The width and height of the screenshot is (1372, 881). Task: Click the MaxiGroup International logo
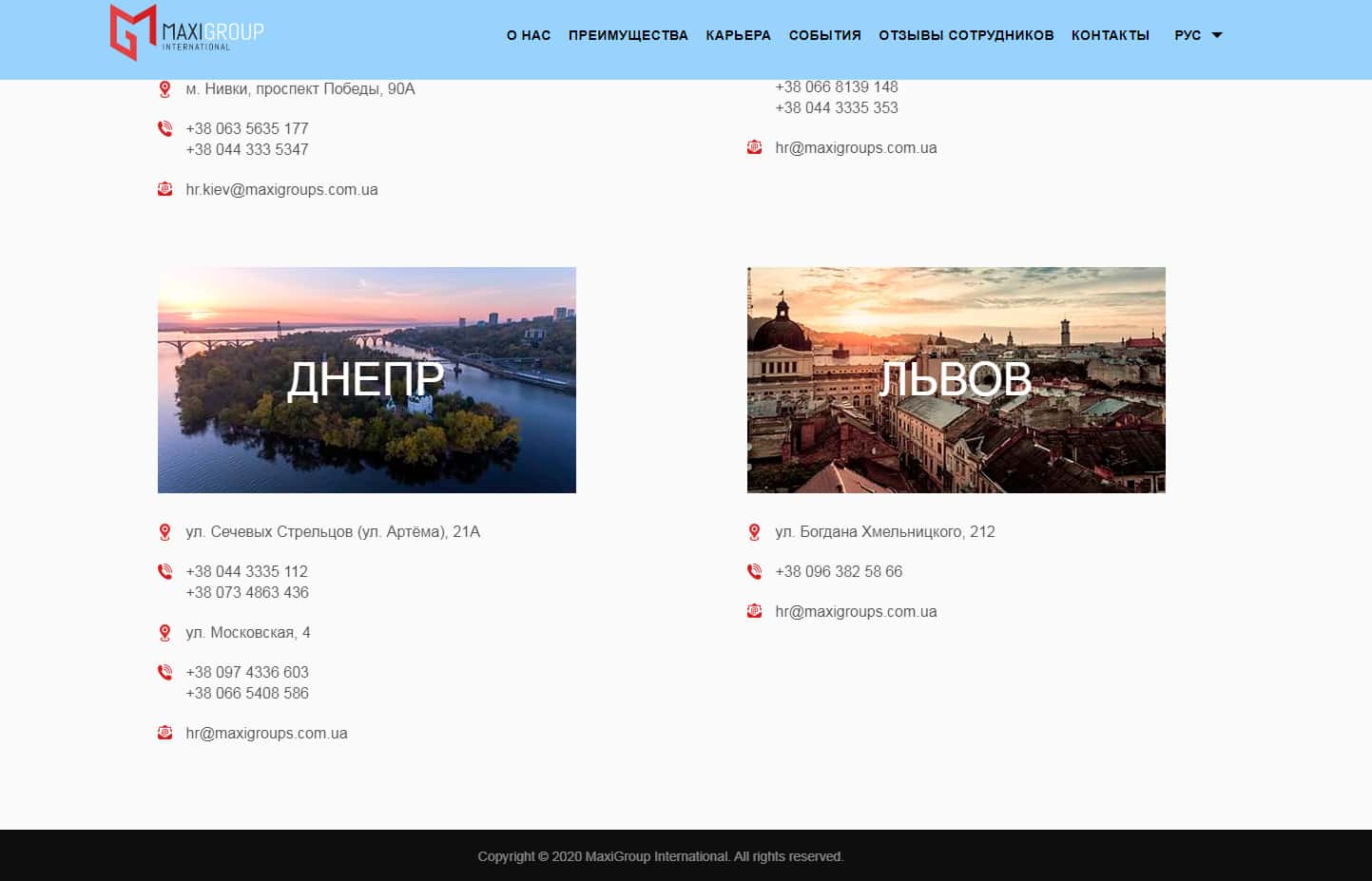186,32
